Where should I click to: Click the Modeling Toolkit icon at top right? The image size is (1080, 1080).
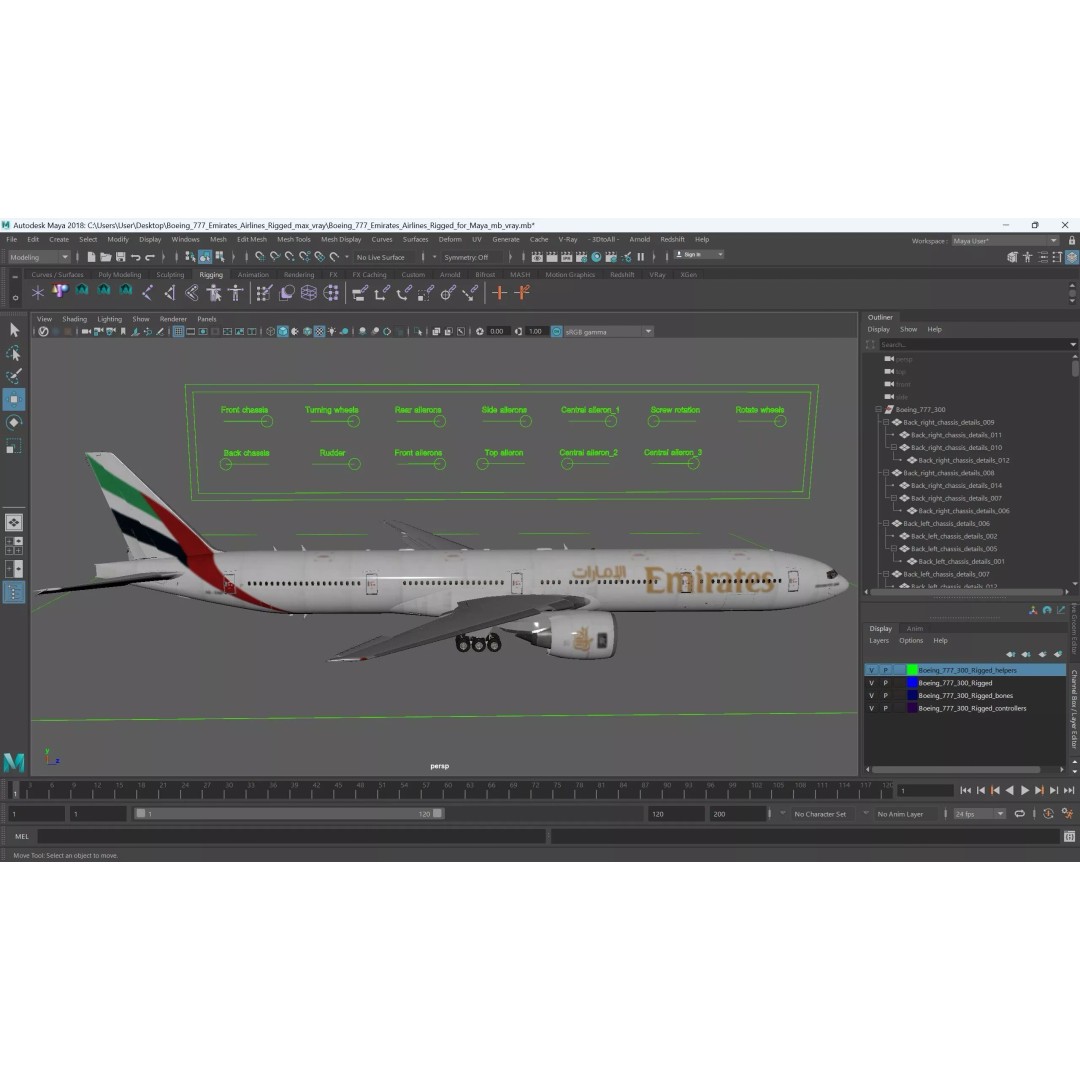(x=1012, y=257)
